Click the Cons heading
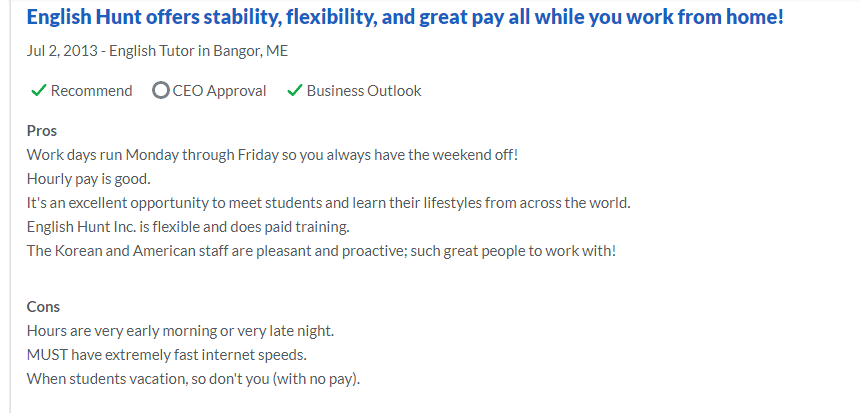This screenshot has width=859, height=413. click(43, 307)
